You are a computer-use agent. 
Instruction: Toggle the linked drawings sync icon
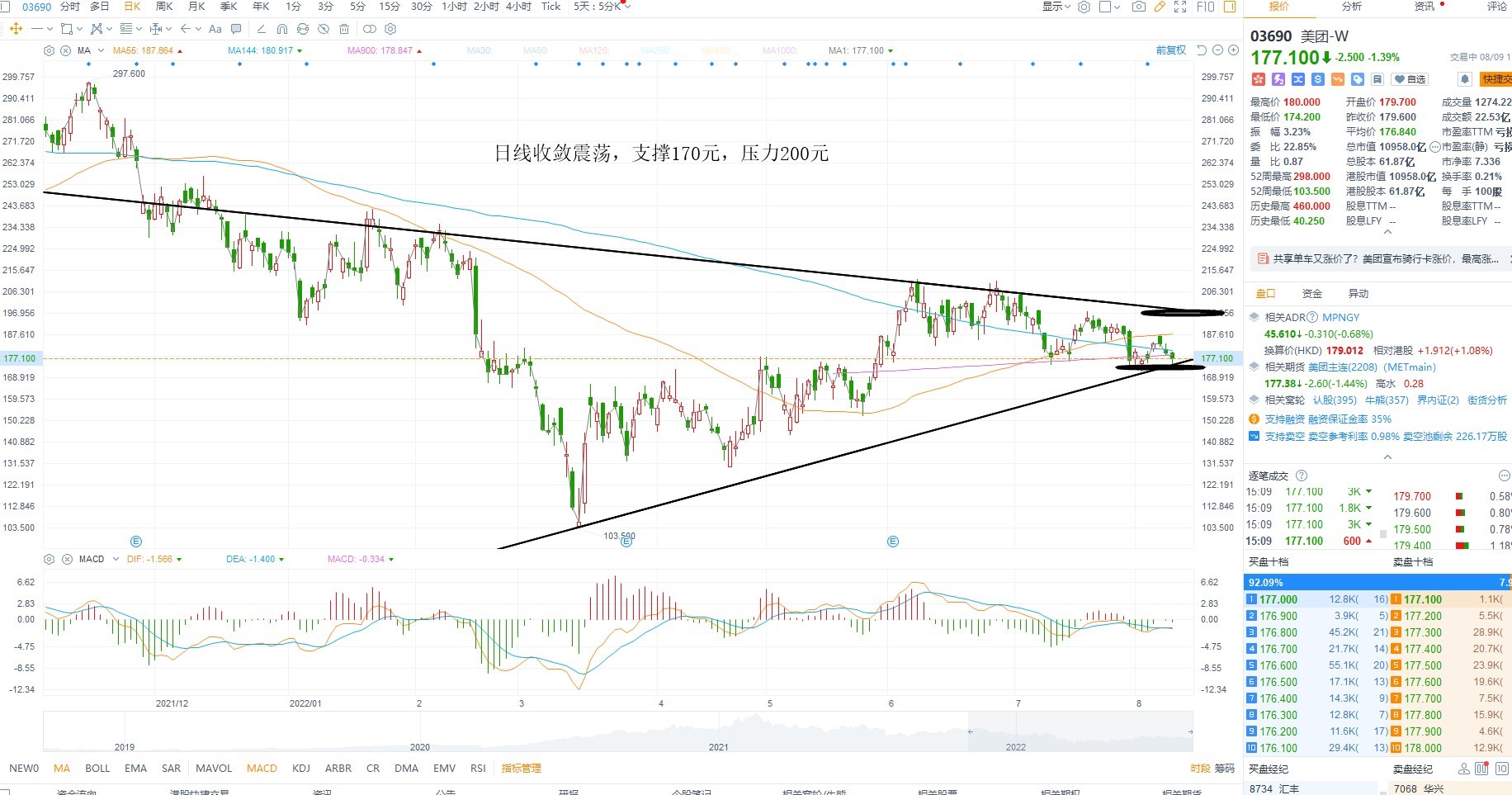(369, 29)
